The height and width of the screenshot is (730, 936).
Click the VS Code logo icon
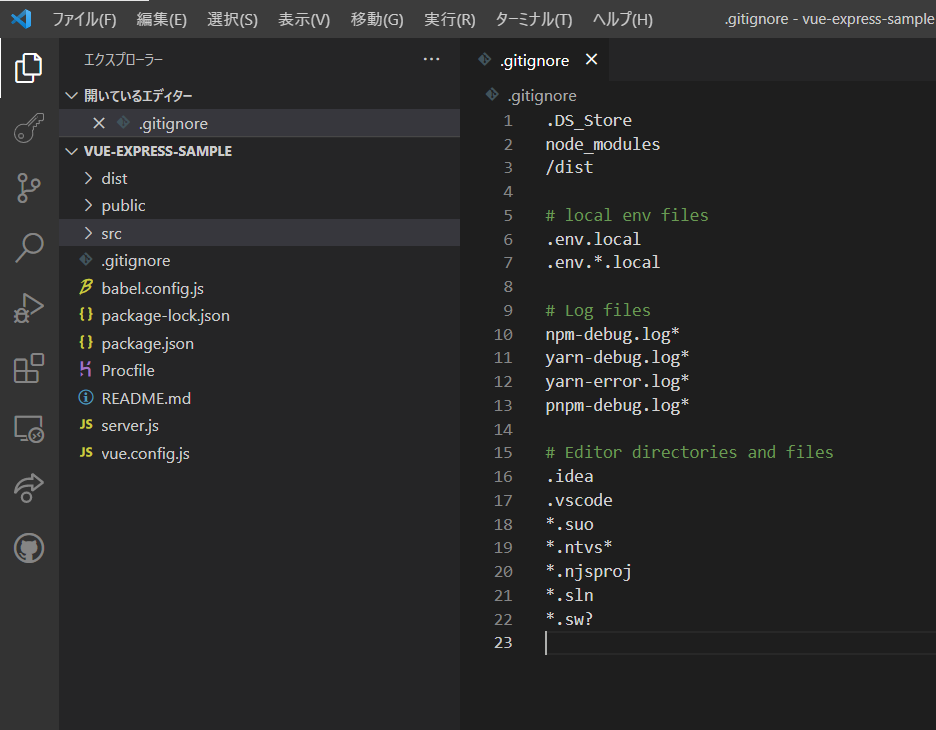click(21, 19)
